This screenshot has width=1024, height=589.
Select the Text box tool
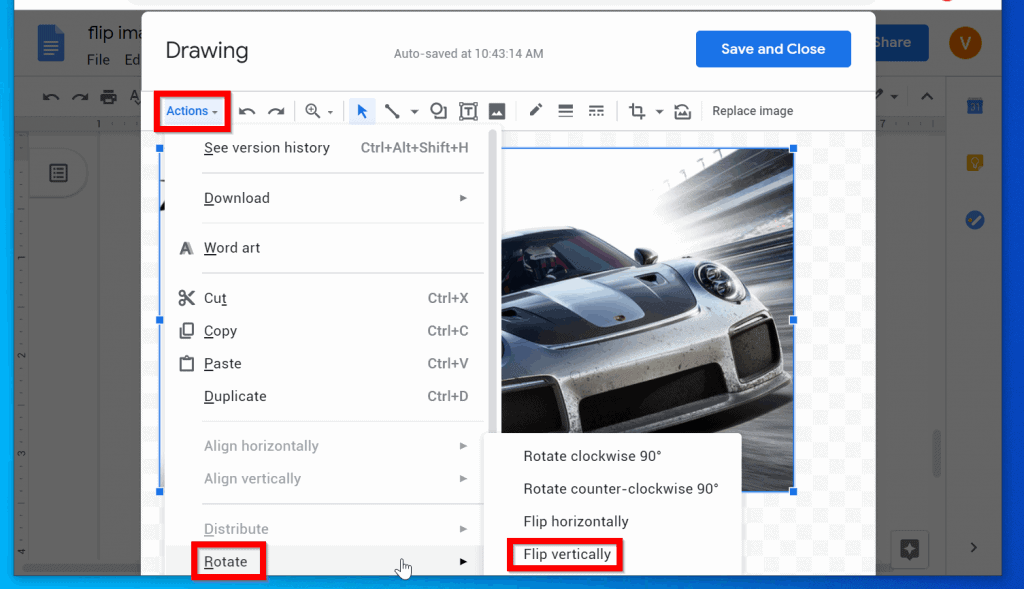[468, 111]
